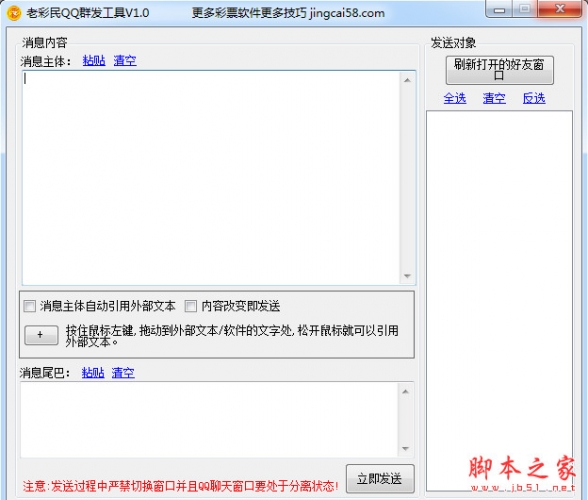The image size is (588, 500).
Task: Click message tail scrollbar down arrow
Action: pos(405,449)
